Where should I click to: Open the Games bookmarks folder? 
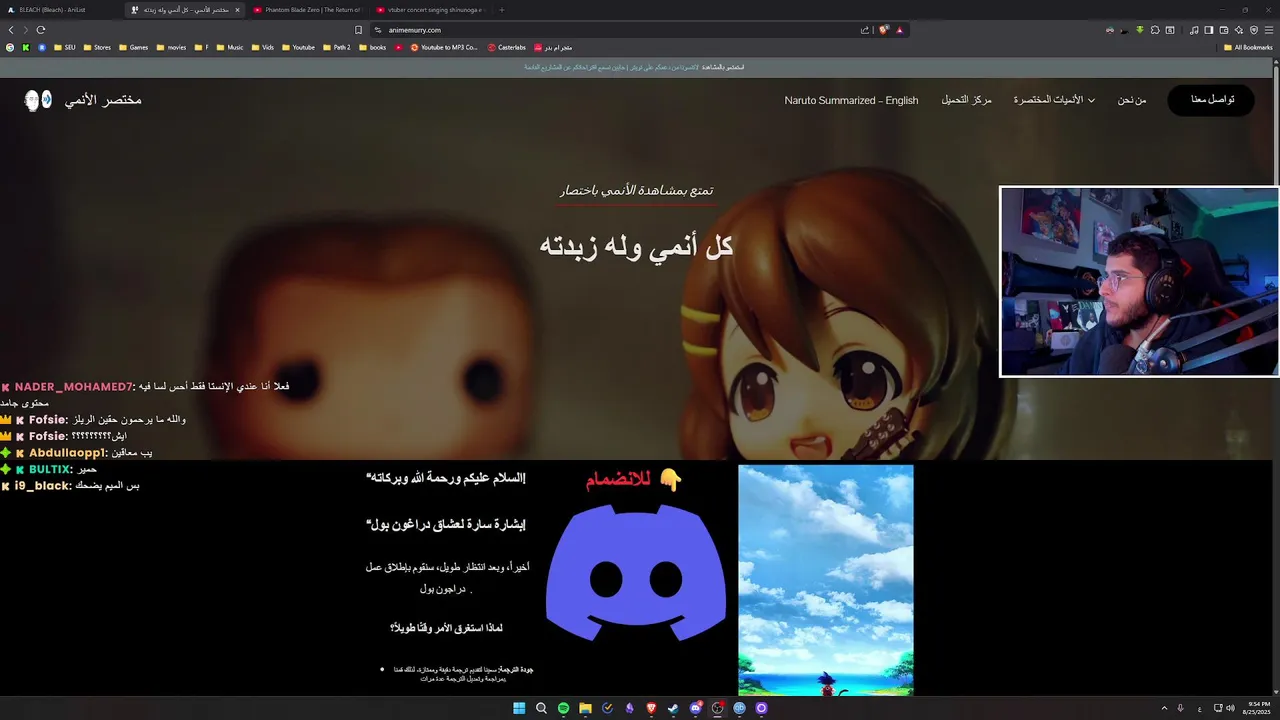(x=133, y=47)
